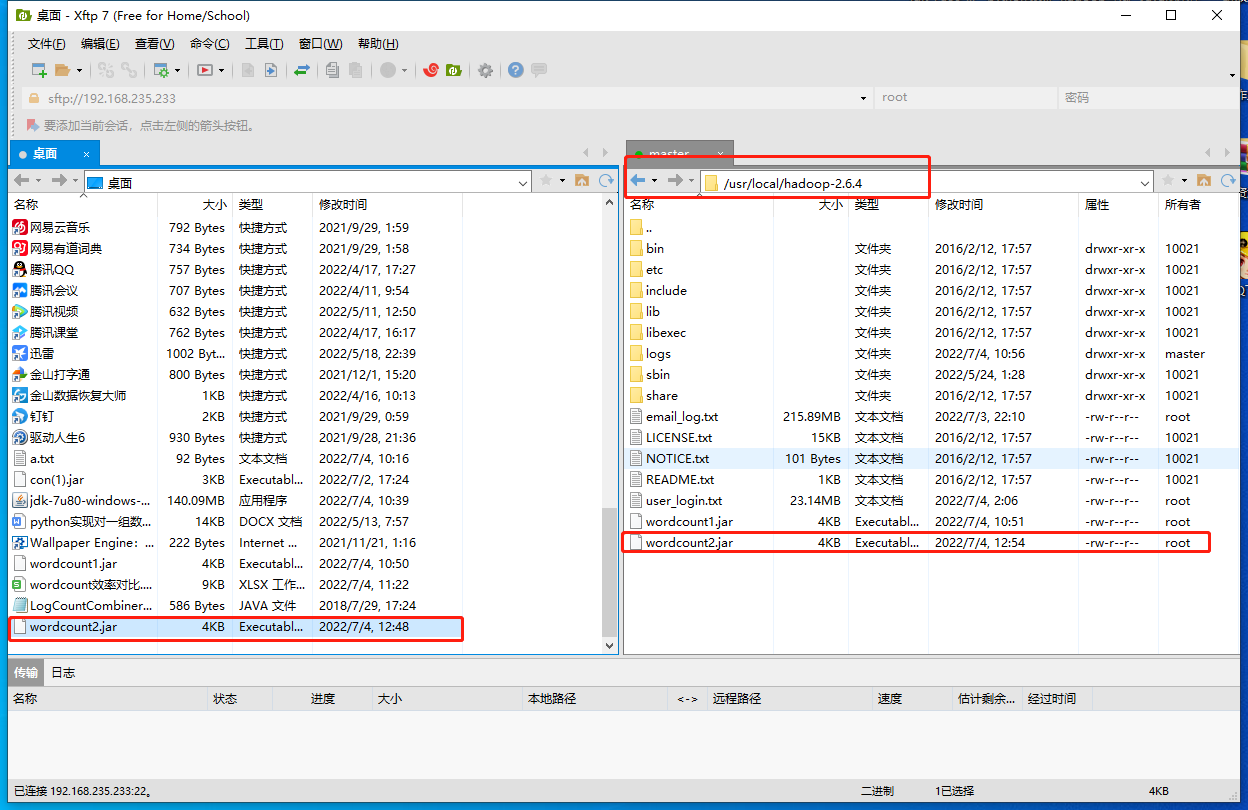This screenshot has width=1248, height=810.
Task: Click the session properties icon in toolbar
Action: [162, 70]
